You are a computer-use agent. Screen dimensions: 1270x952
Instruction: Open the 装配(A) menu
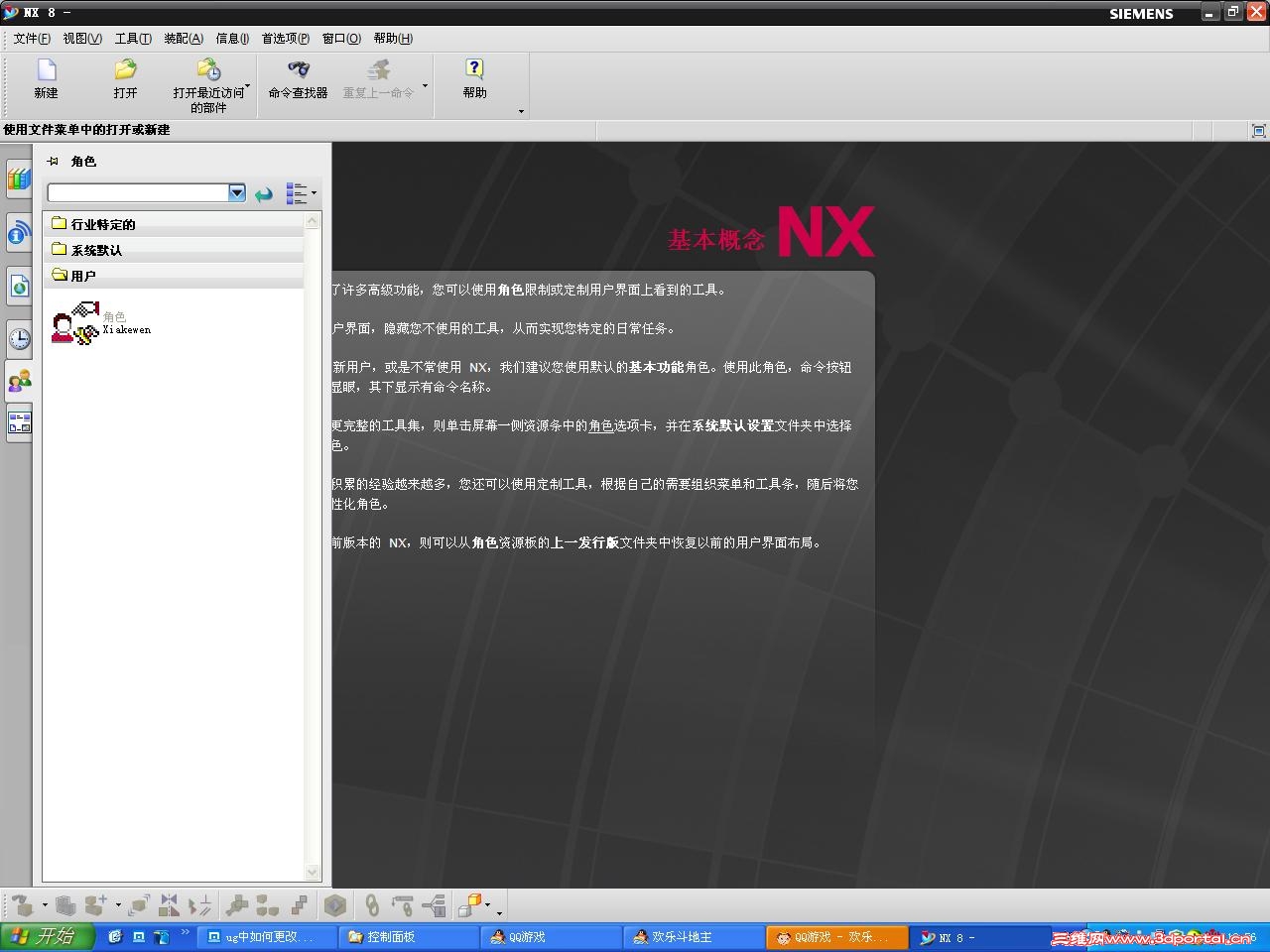(184, 39)
